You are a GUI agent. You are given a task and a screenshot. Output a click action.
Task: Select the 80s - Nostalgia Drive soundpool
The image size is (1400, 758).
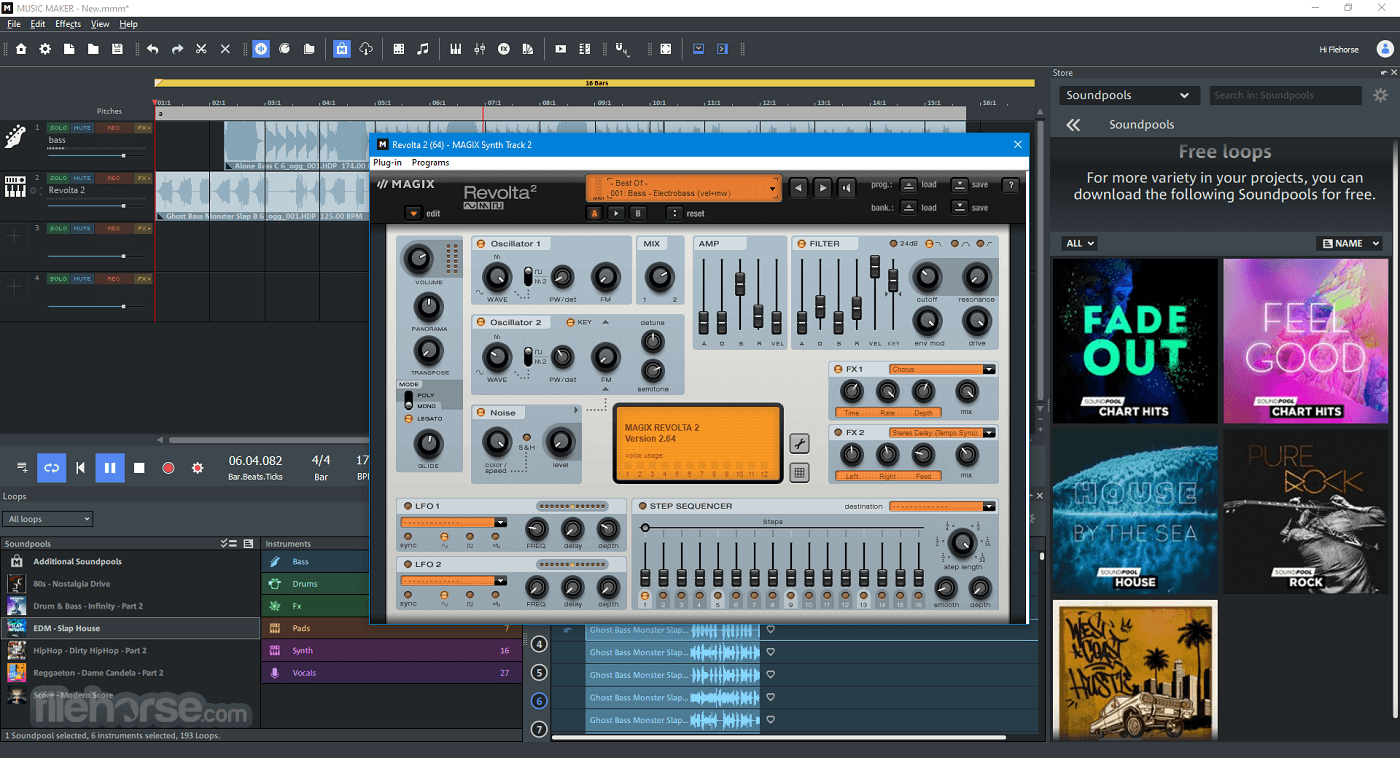click(x=130, y=584)
